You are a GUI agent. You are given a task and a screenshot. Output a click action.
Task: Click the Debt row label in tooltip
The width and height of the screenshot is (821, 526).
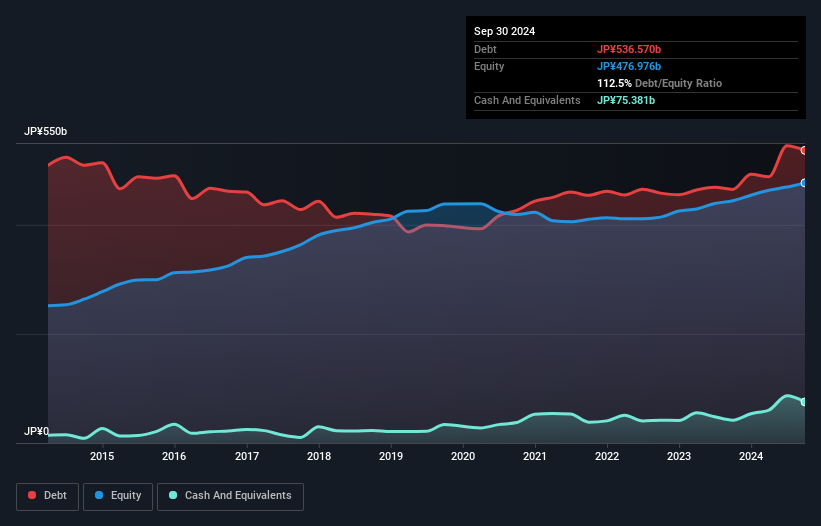click(x=485, y=49)
